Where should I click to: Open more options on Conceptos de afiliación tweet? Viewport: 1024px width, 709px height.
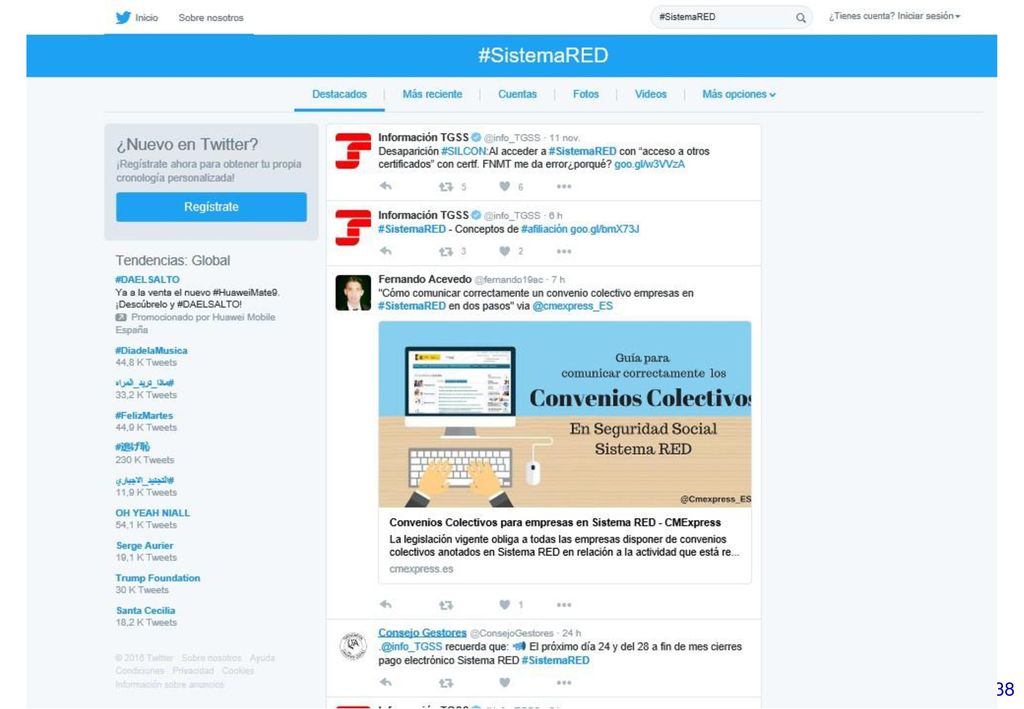[564, 251]
